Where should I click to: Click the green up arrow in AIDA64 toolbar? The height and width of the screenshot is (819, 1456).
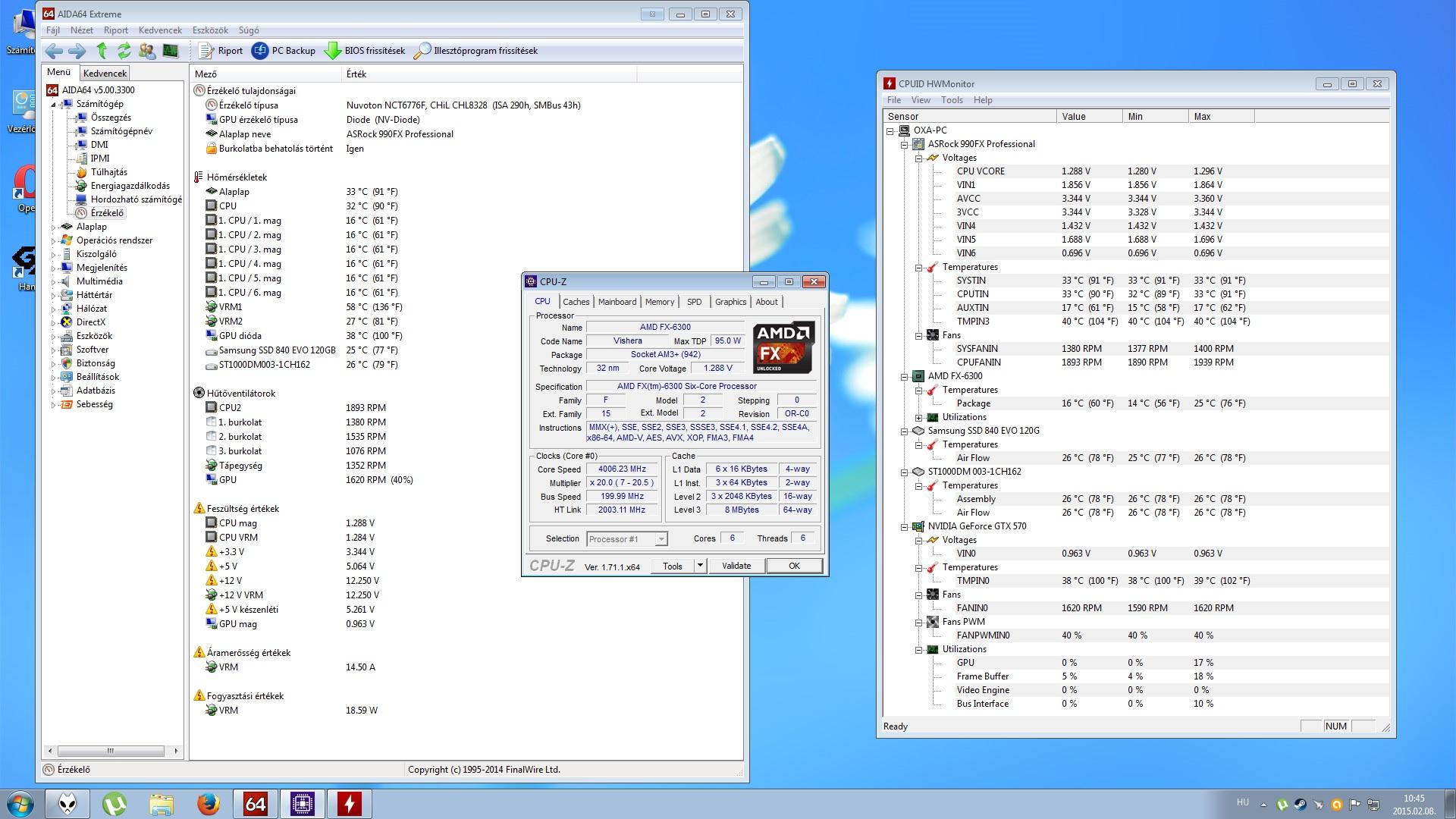[x=102, y=51]
